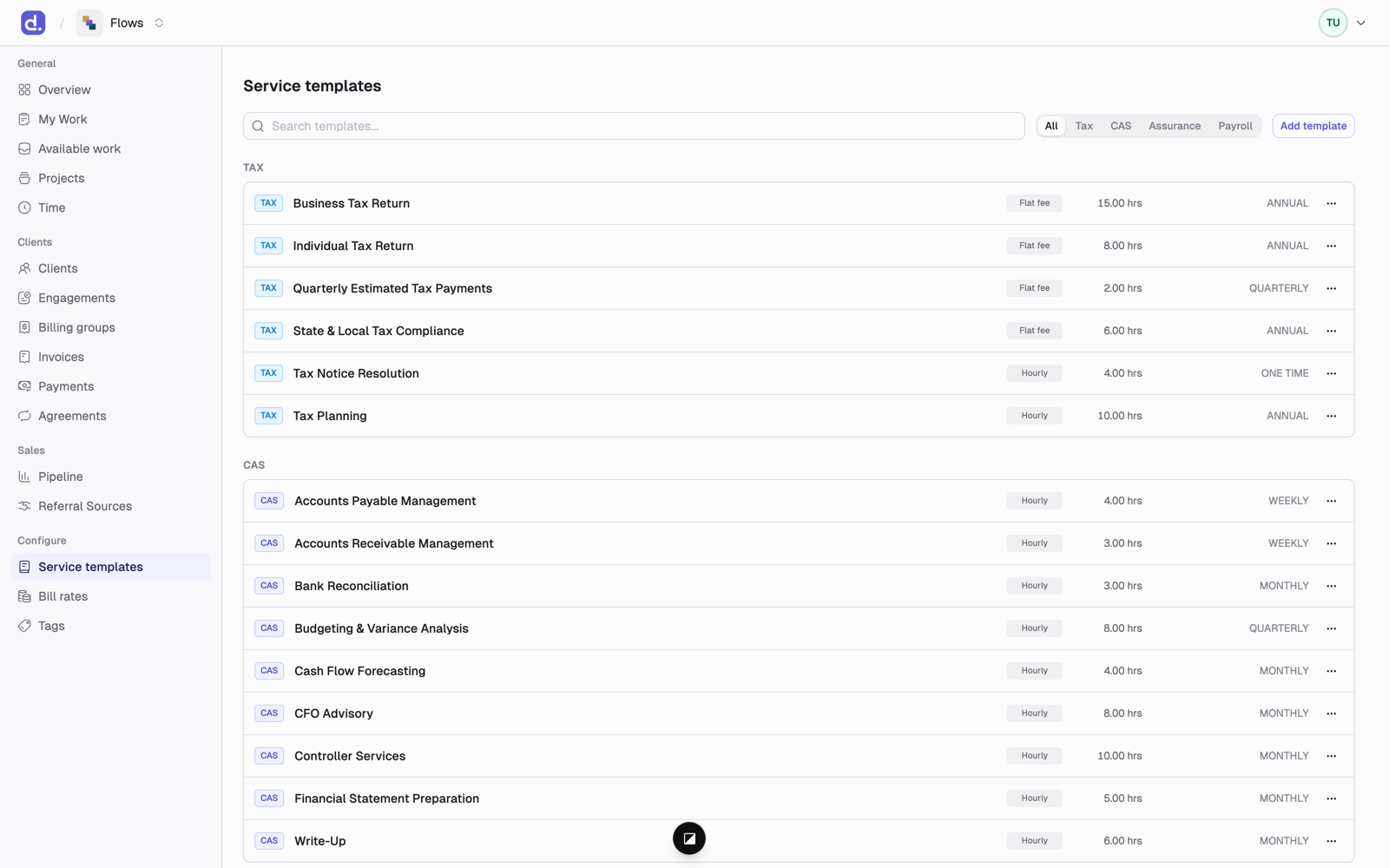
Task: Open more options for CFO Advisory
Action: (1332, 713)
